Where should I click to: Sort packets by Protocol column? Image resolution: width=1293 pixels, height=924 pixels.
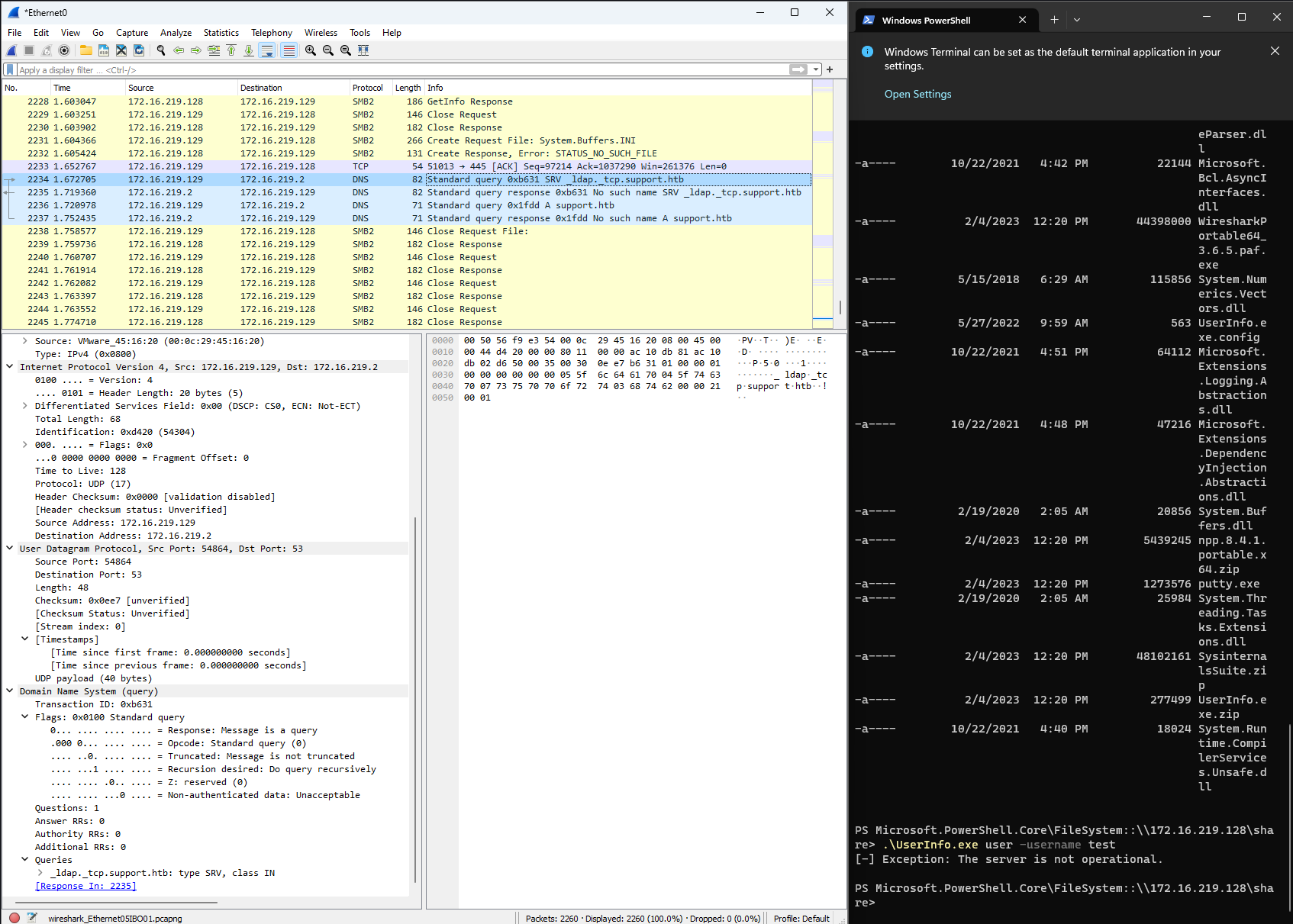click(x=369, y=88)
